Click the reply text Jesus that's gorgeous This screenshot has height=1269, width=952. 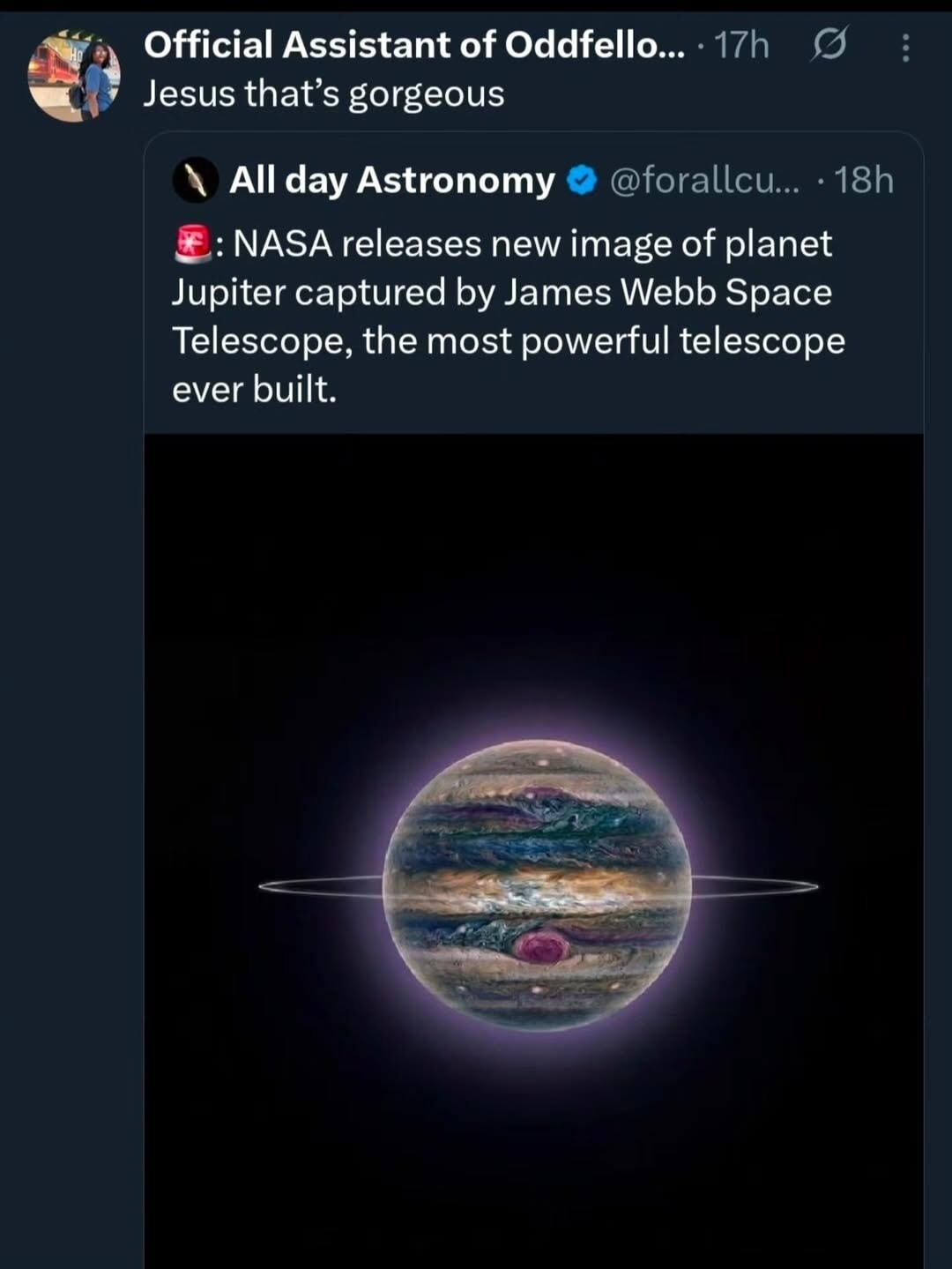coord(324,93)
